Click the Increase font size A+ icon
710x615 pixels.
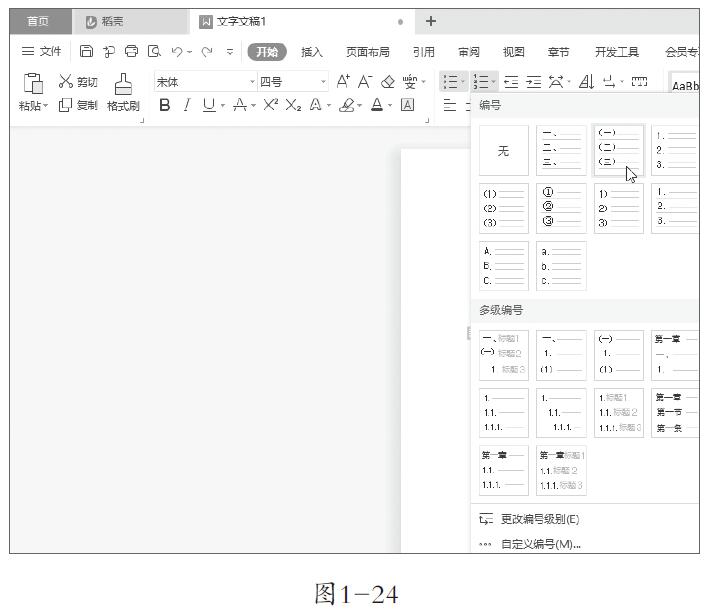coord(343,82)
